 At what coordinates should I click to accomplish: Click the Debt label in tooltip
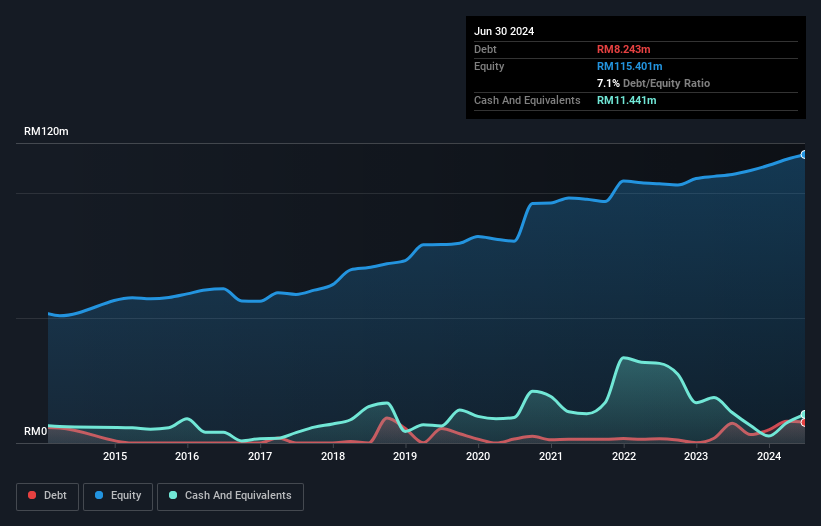[x=485, y=49]
